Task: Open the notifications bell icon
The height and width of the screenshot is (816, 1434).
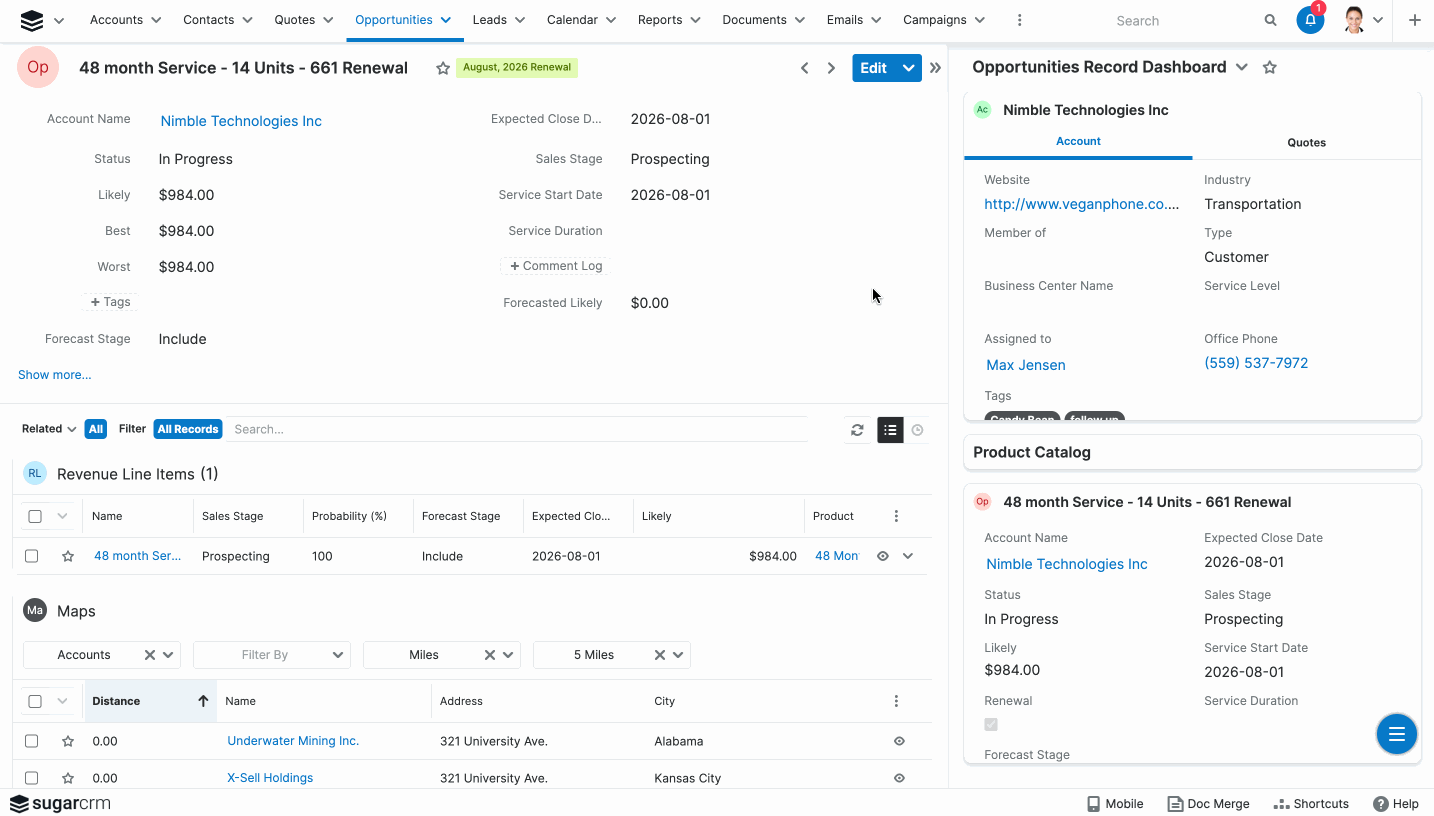Action: click(x=1310, y=20)
